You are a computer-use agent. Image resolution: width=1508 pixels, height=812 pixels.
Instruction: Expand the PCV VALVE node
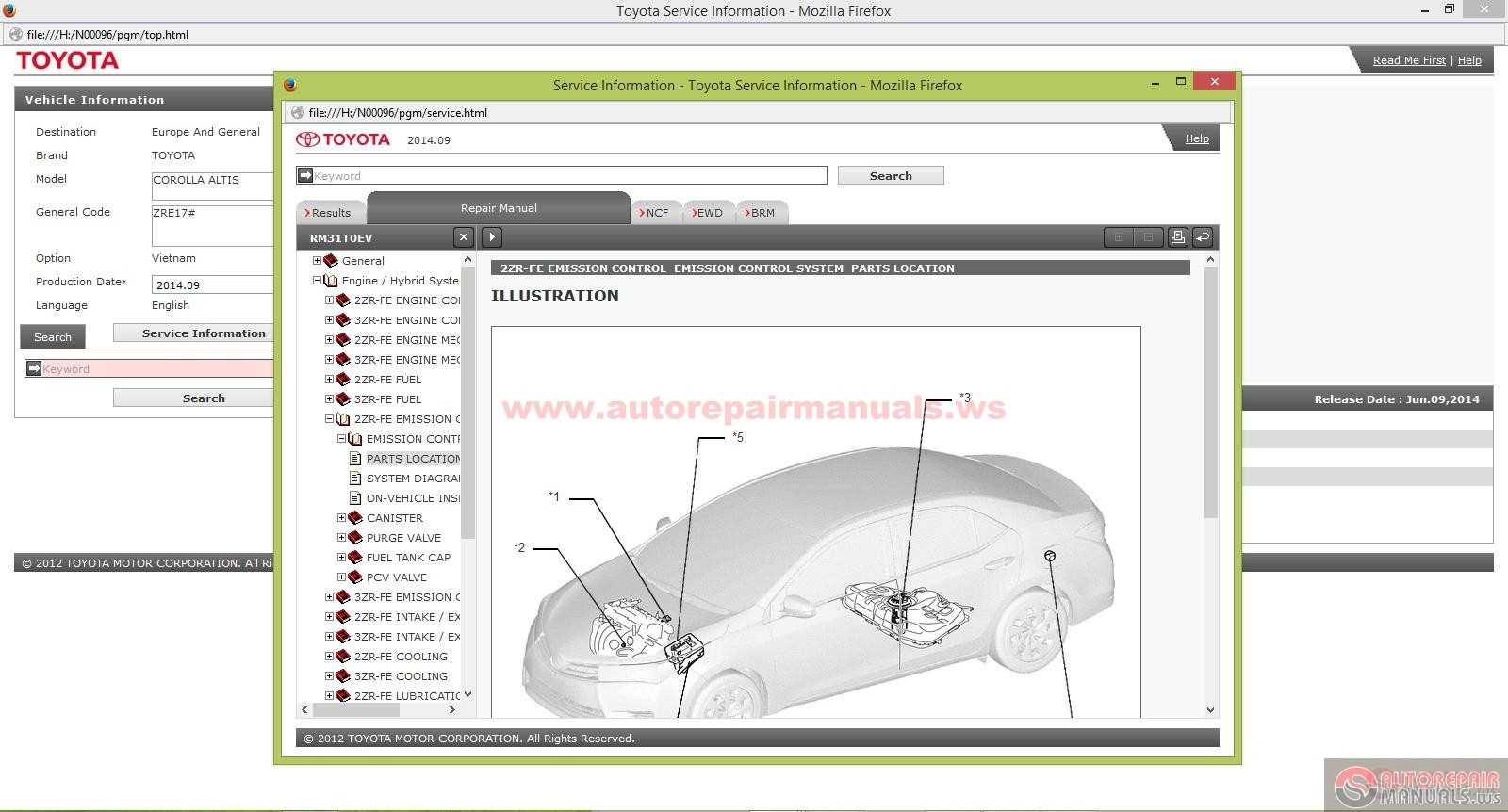pos(342,577)
